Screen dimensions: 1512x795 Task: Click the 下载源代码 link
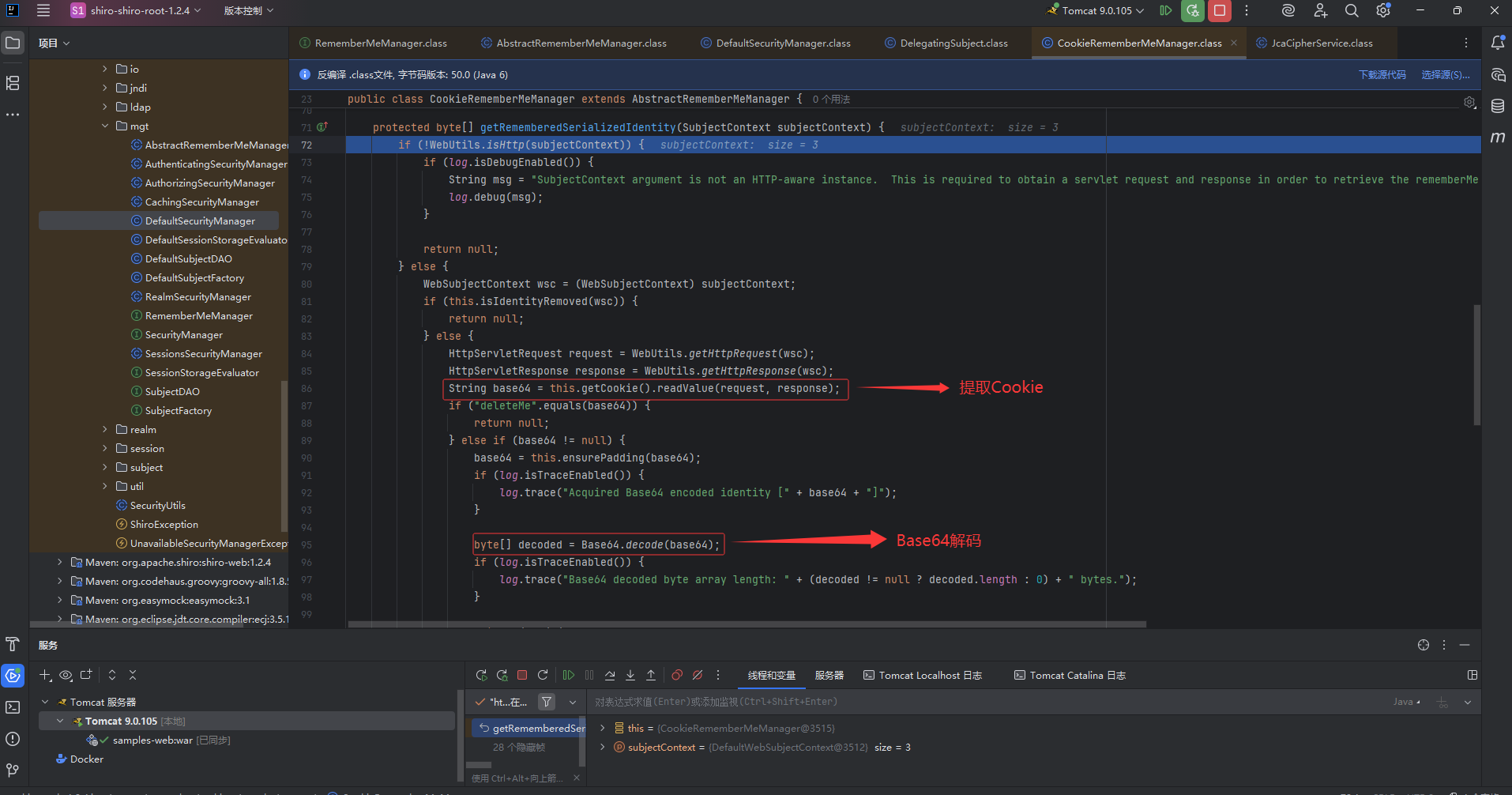1382,75
